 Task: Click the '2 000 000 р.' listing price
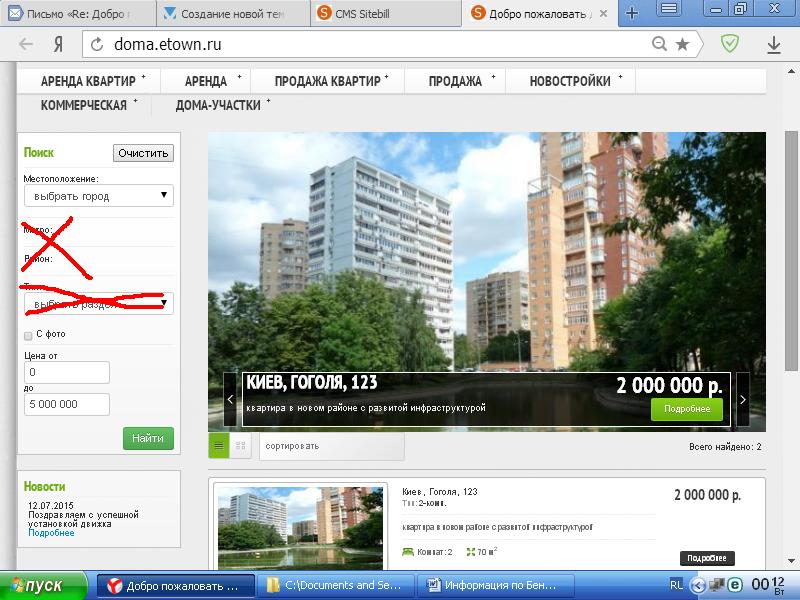[707, 494]
